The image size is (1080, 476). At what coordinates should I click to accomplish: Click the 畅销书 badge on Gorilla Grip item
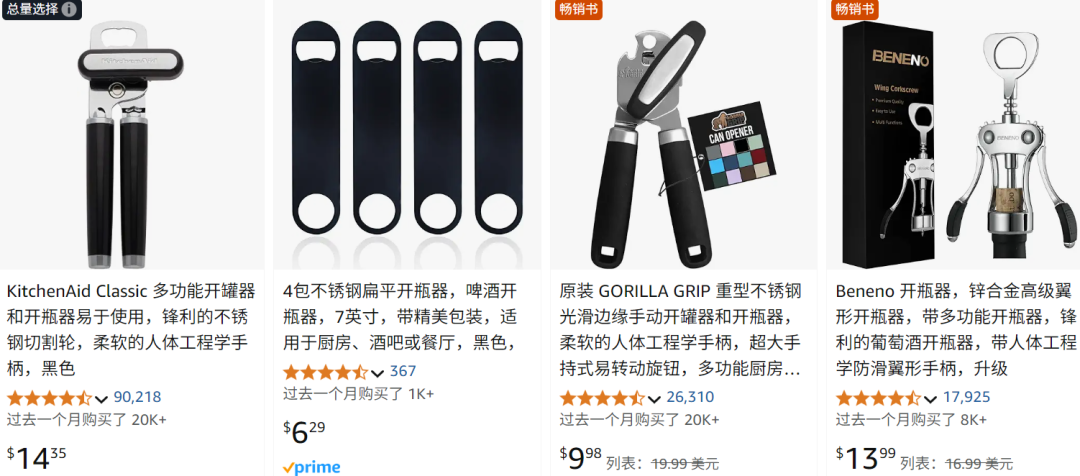[579, 10]
